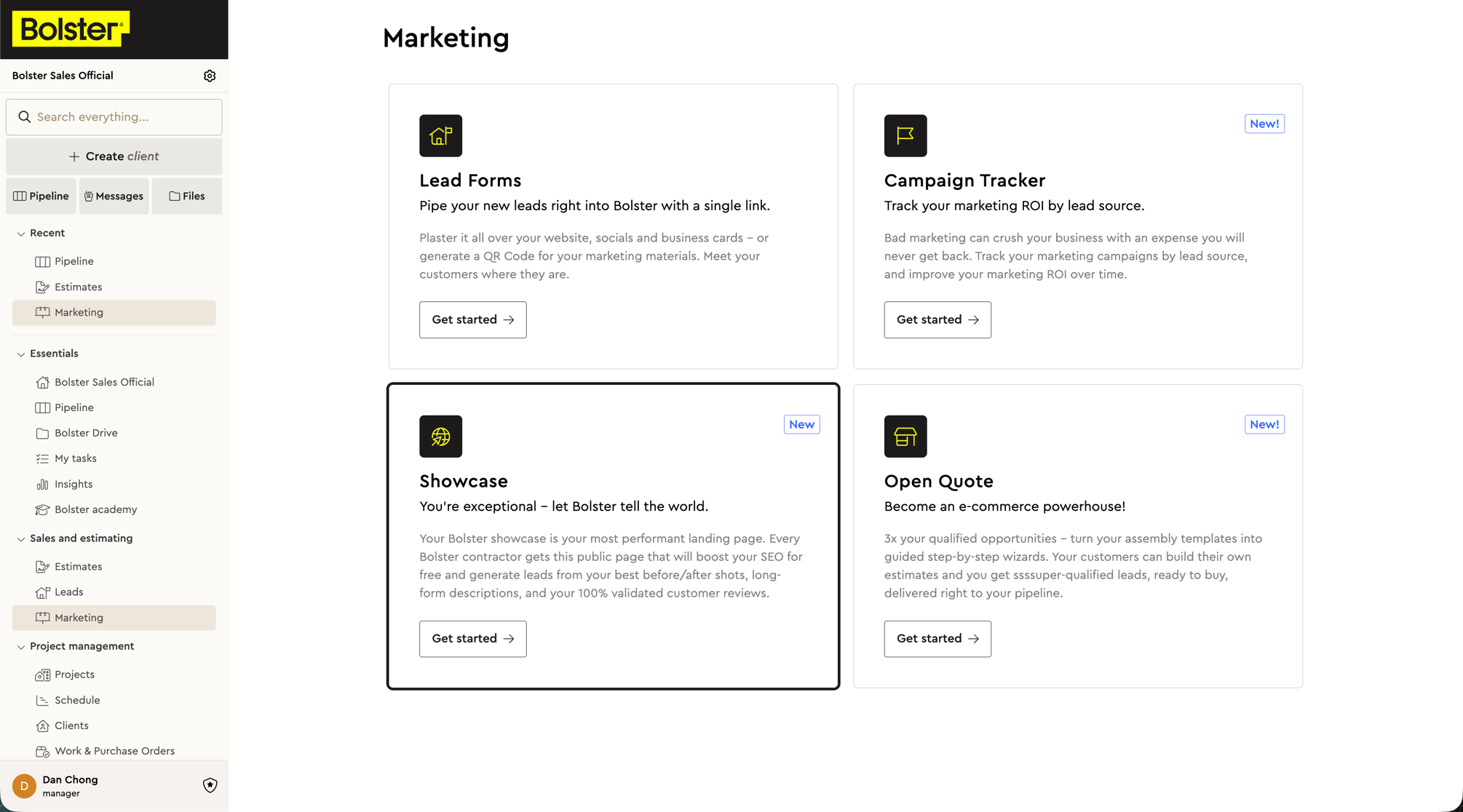Switch to the Files tab
Image resolution: width=1463 pixels, height=812 pixels.
click(187, 196)
